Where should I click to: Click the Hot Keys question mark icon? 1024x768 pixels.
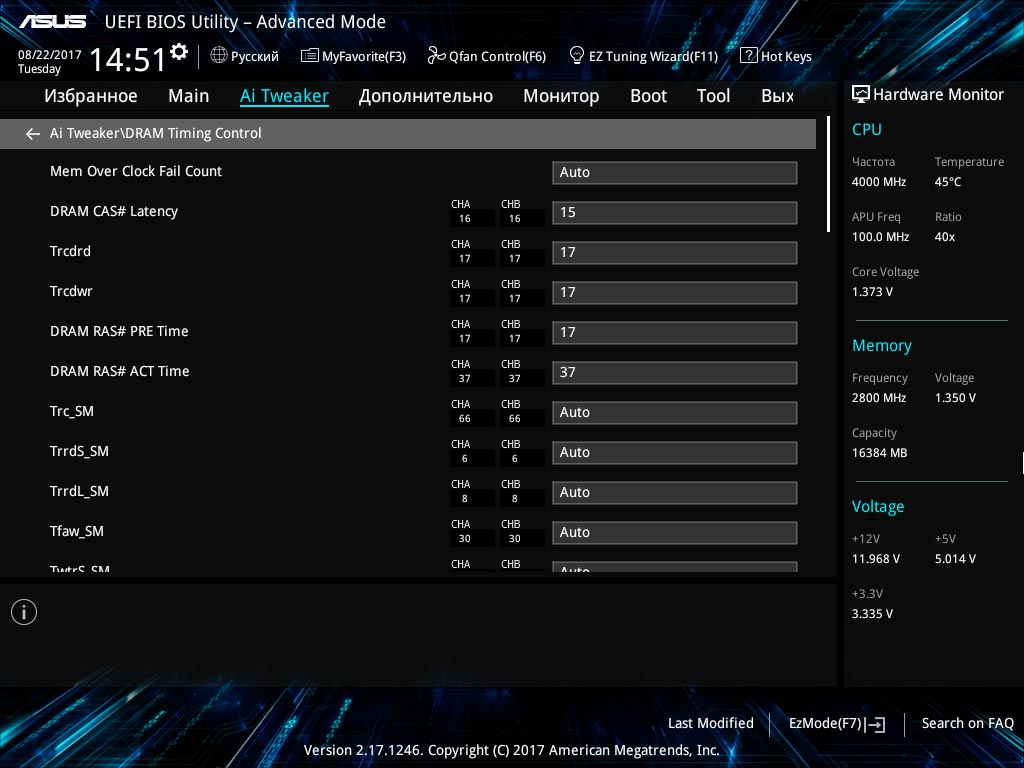pos(748,56)
